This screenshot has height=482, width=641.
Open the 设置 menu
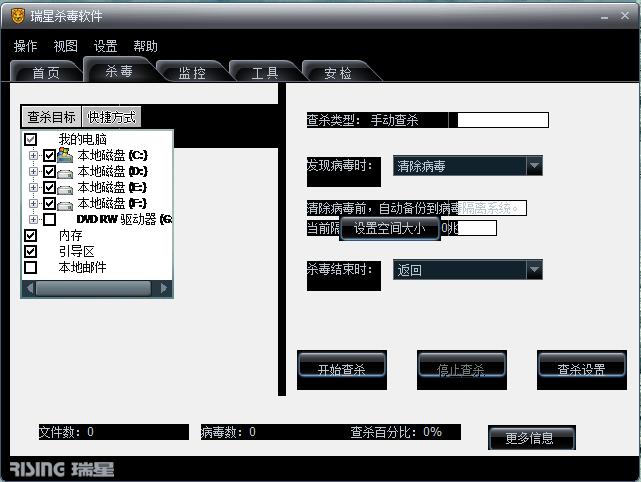[x=105, y=46]
